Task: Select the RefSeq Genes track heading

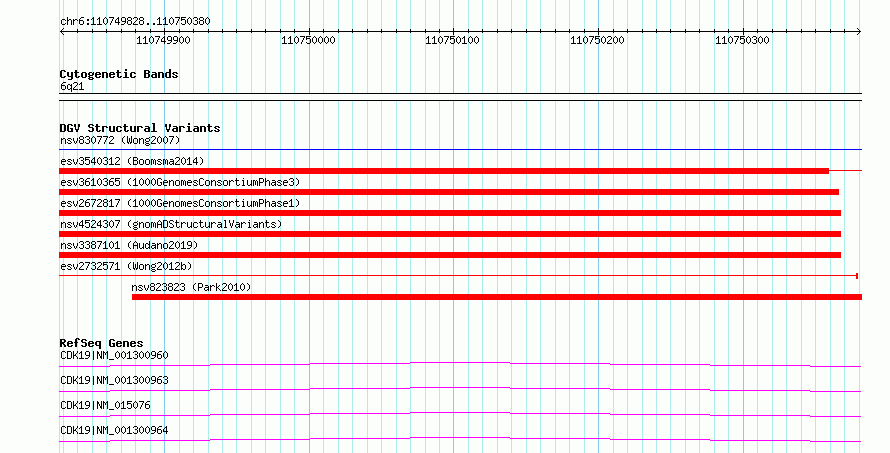Action: click(x=101, y=343)
